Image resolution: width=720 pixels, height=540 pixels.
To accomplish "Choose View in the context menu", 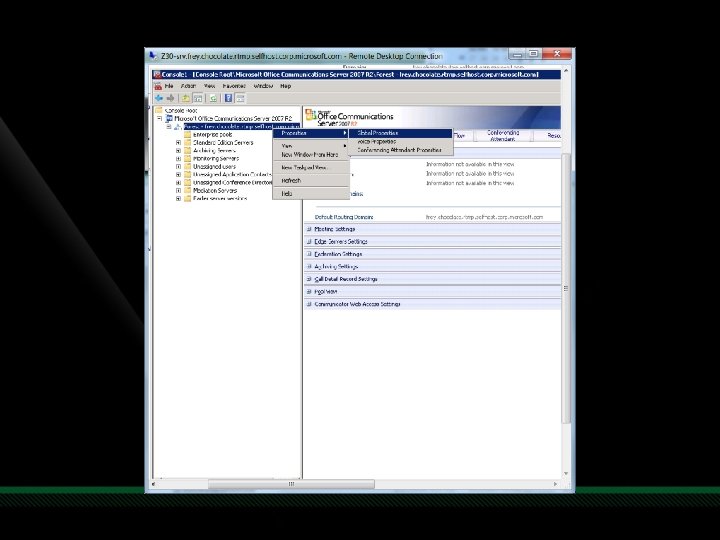I will (311, 146).
